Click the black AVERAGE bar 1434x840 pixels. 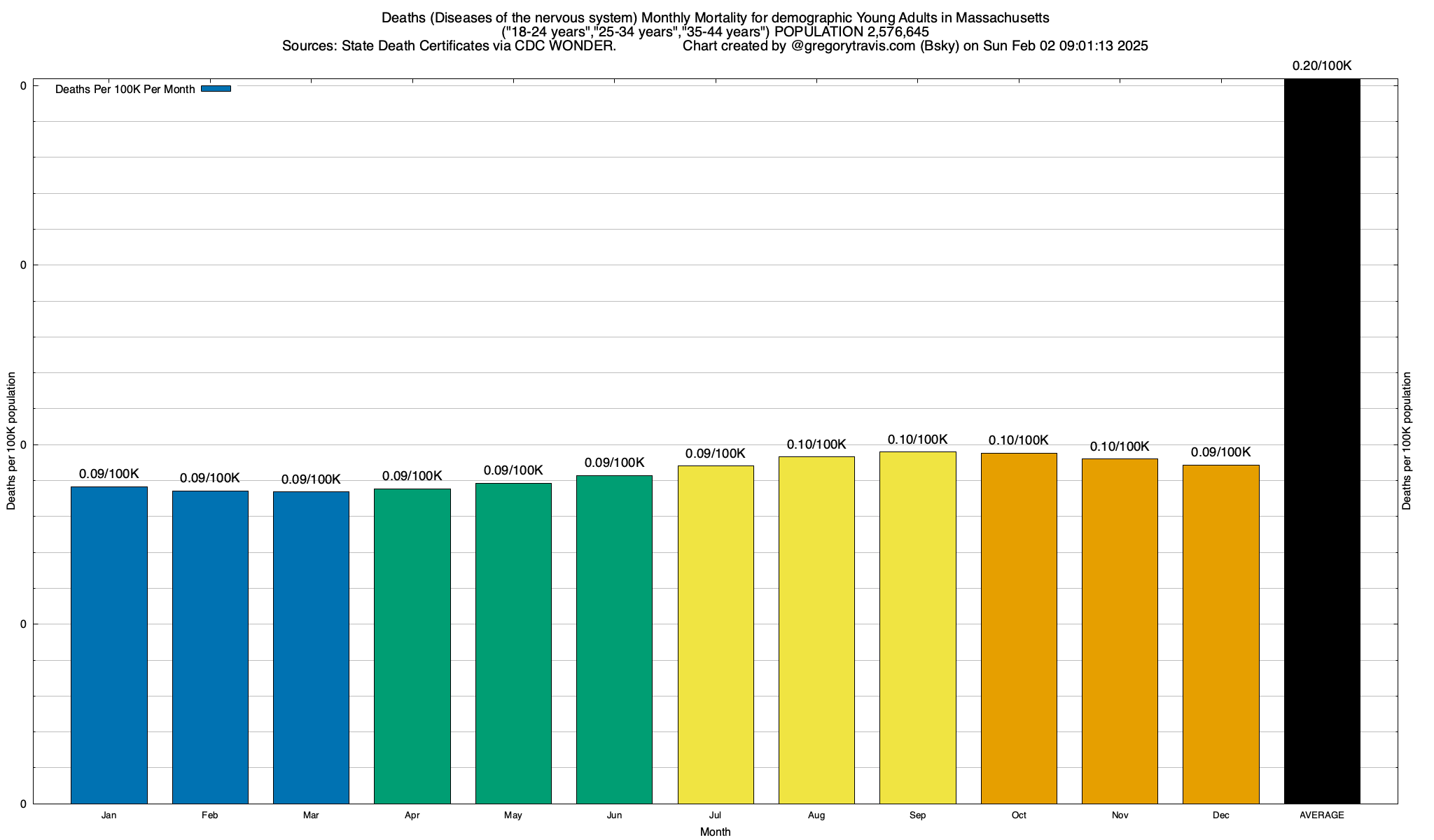click(1322, 441)
